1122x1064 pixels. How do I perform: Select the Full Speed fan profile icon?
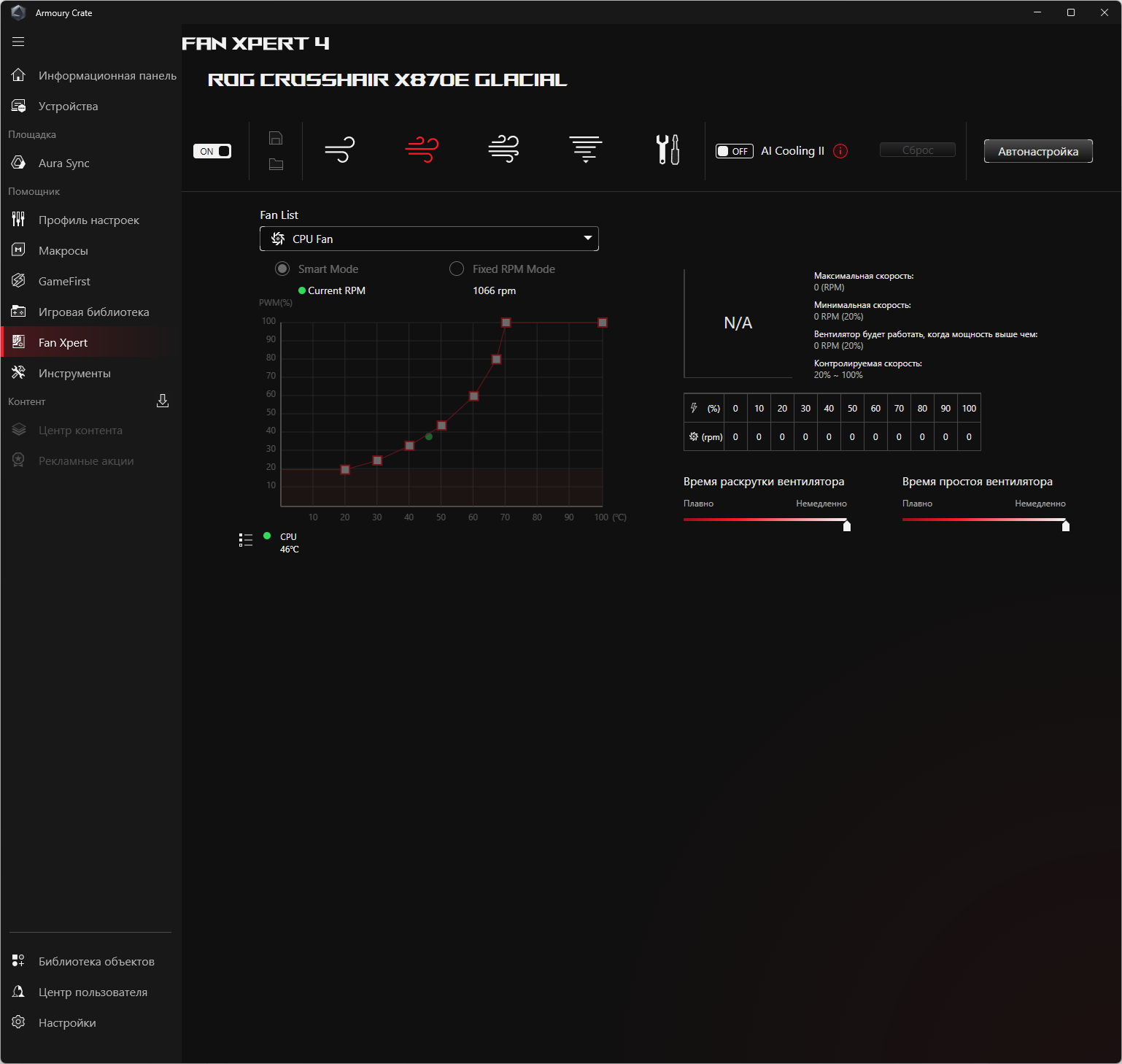(x=586, y=149)
